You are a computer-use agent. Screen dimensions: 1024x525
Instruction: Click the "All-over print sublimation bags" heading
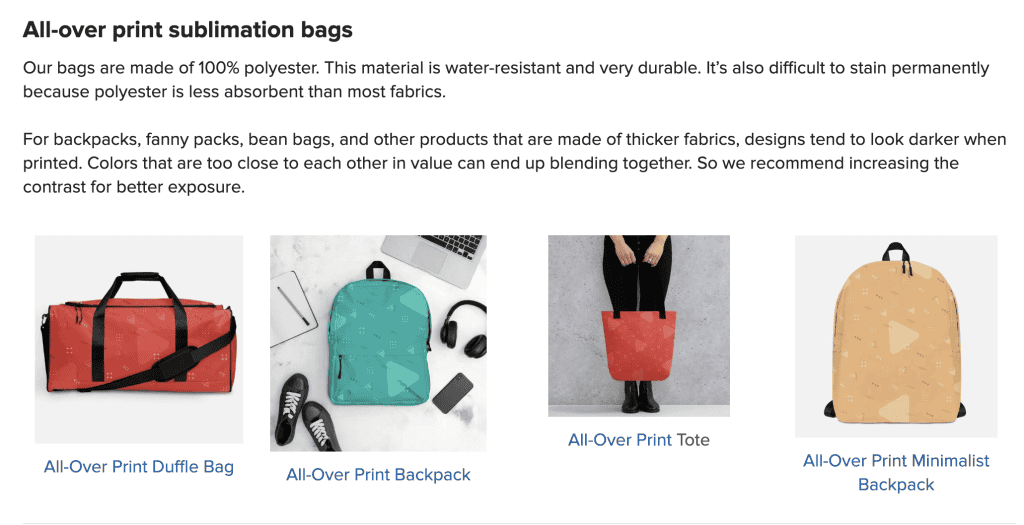tap(187, 30)
